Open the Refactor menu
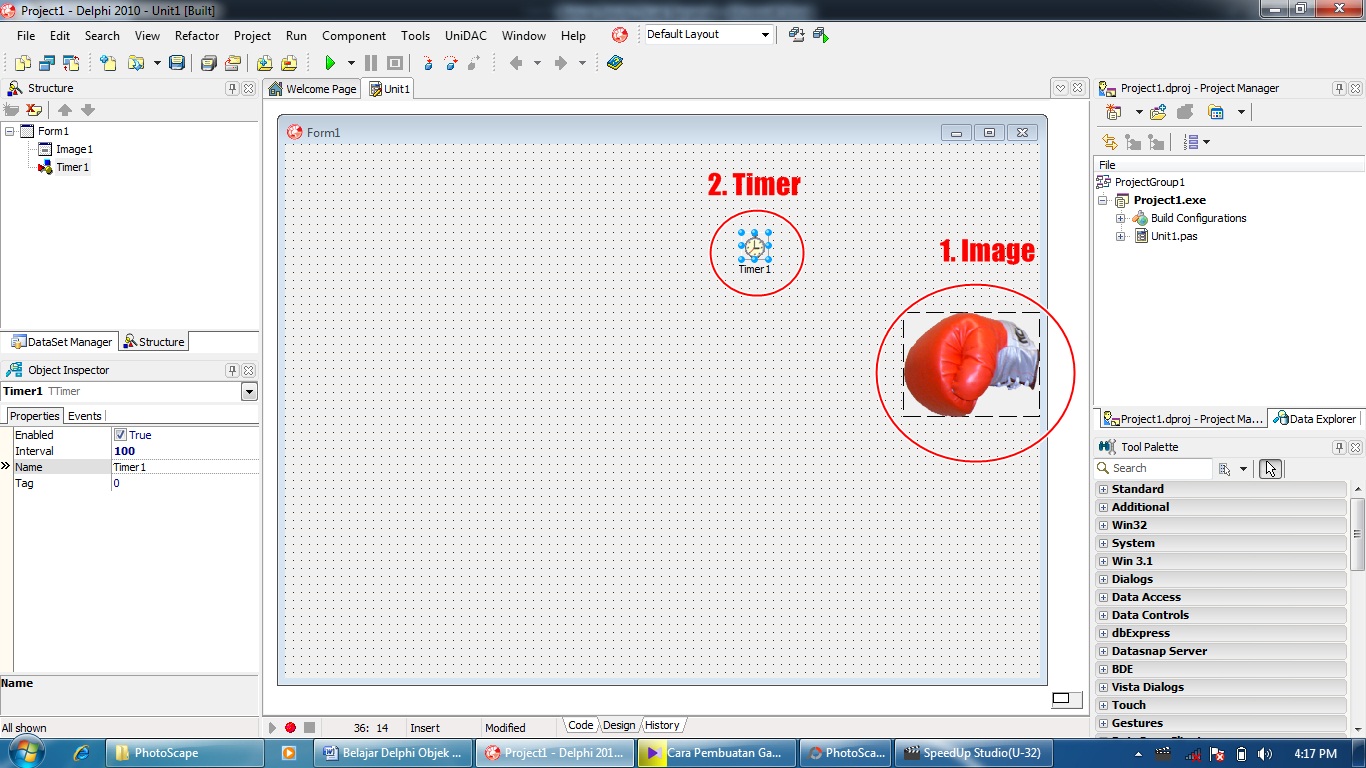1366x768 pixels. [x=196, y=35]
